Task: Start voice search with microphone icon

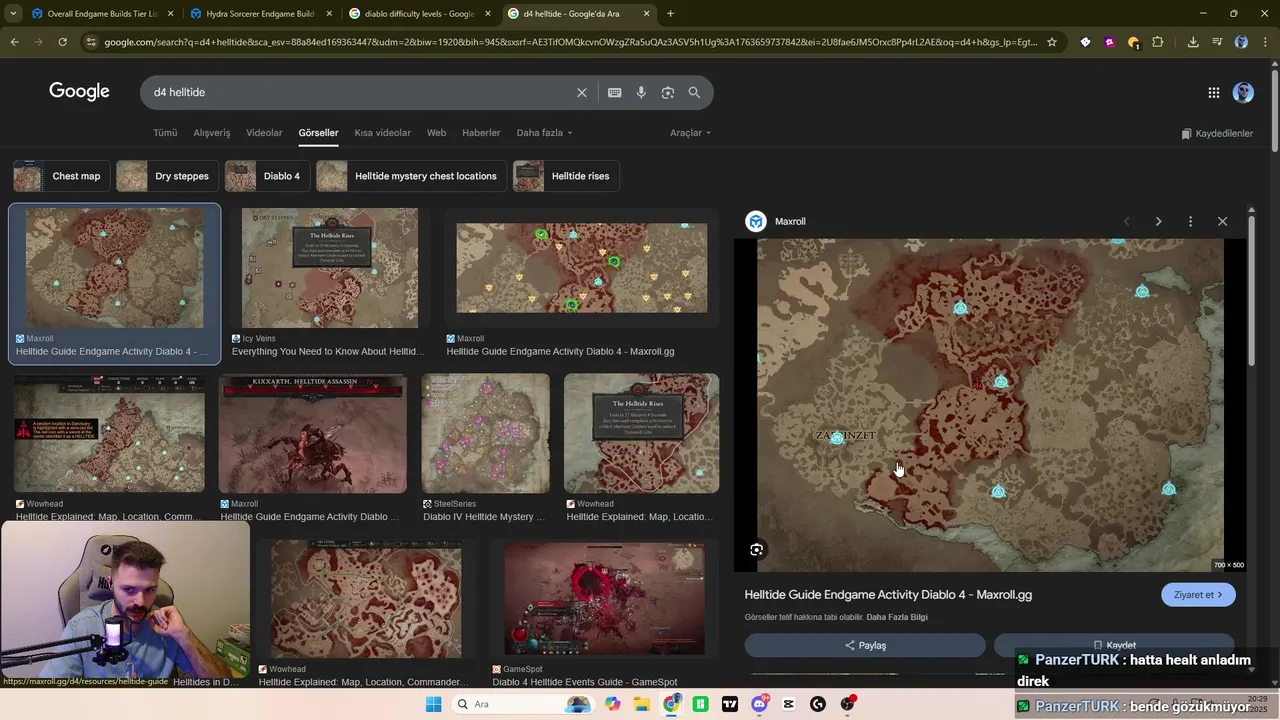Action: pyautogui.click(x=641, y=92)
